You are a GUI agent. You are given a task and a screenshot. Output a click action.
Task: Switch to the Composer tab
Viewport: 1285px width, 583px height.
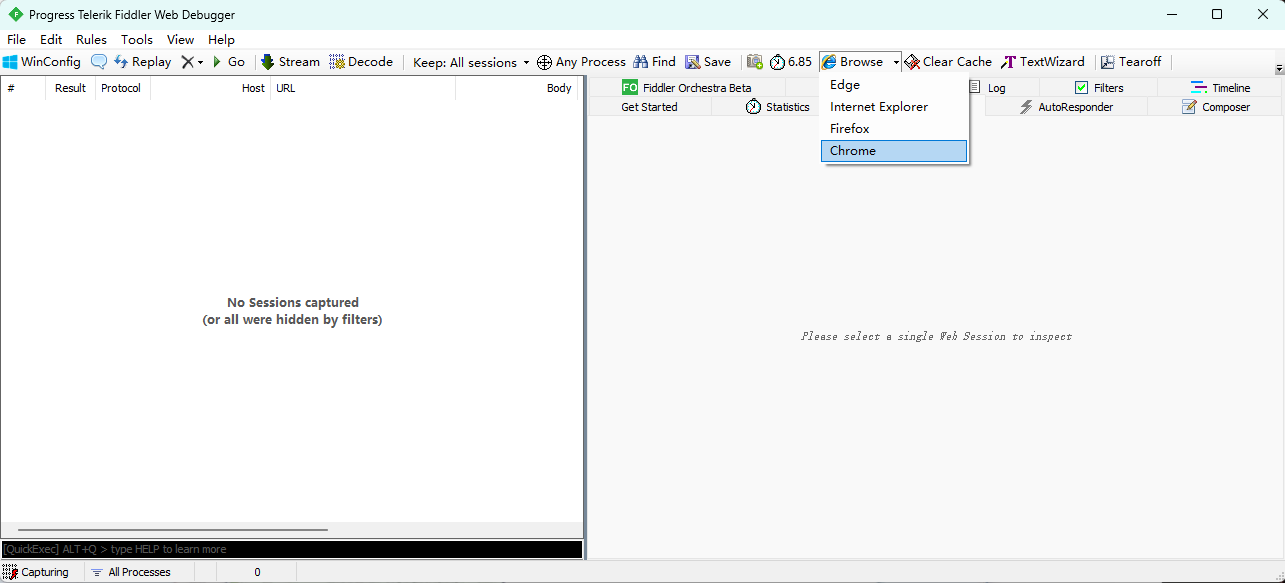point(1215,107)
